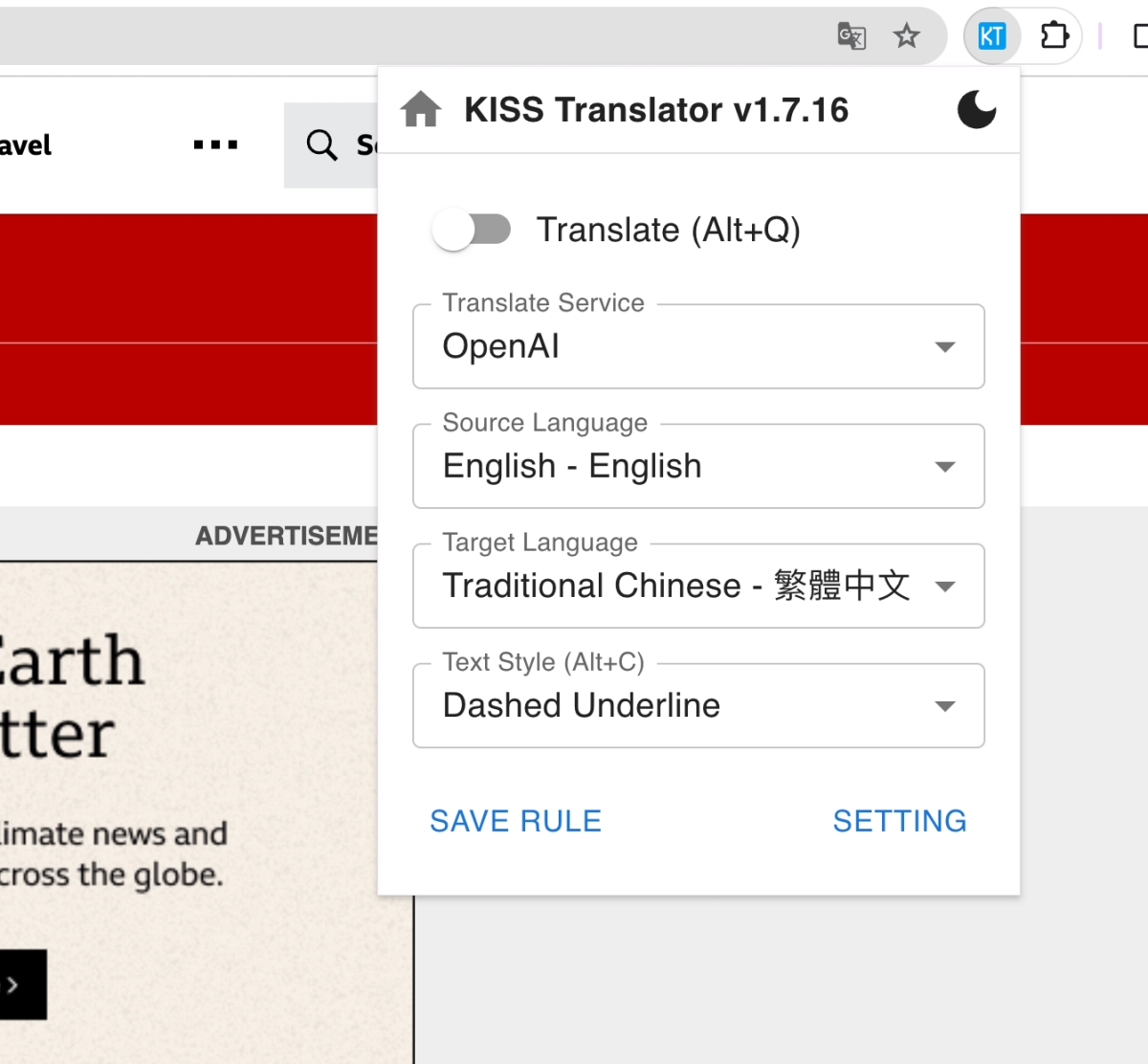Open SETTING in the translator popup
The image size is (1148, 1064).
tap(899, 821)
